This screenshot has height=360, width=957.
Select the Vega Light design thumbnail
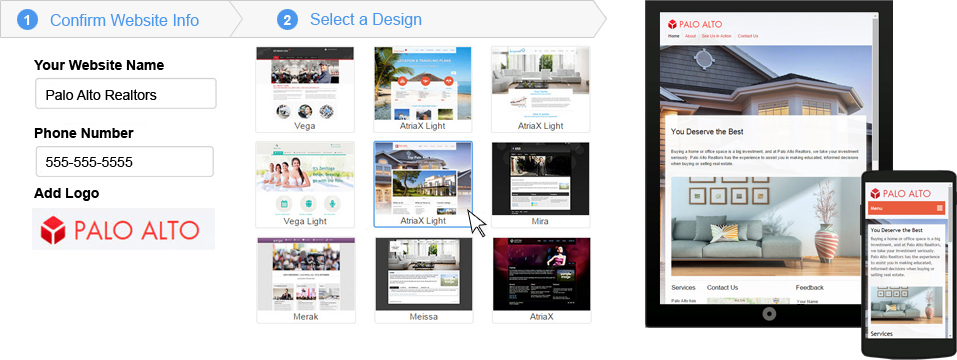[x=305, y=184]
